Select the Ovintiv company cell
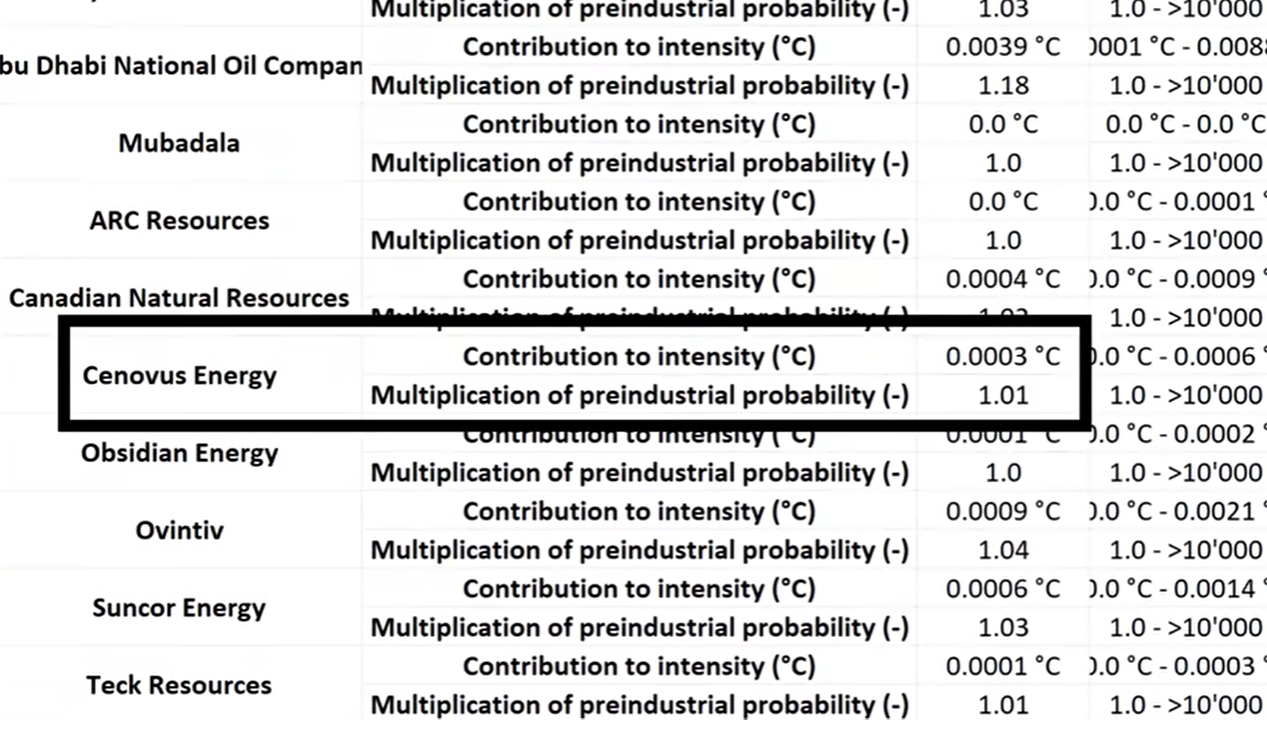1267x731 pixels. tap(179, 531)
